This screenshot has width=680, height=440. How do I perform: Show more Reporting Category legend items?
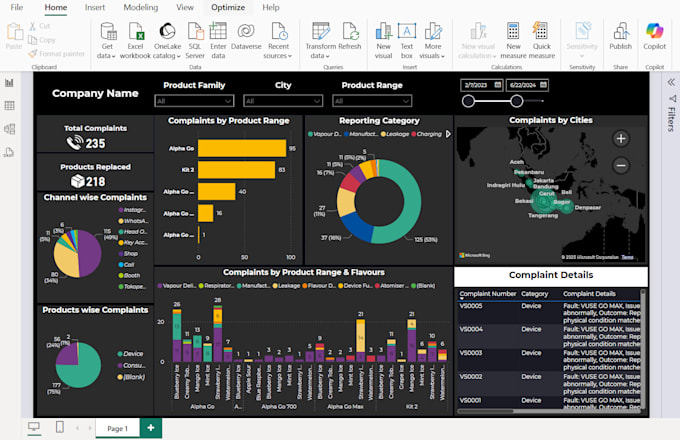[448, 134]
